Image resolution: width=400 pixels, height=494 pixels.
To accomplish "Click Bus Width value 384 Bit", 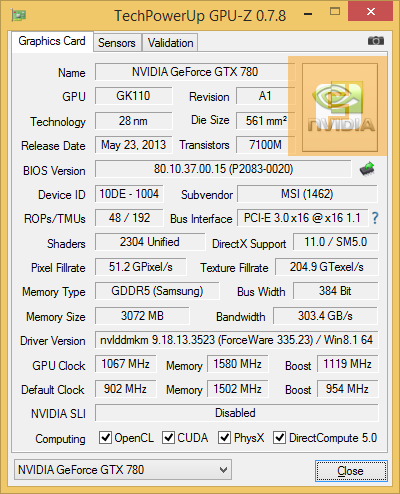I will [336, 291].
